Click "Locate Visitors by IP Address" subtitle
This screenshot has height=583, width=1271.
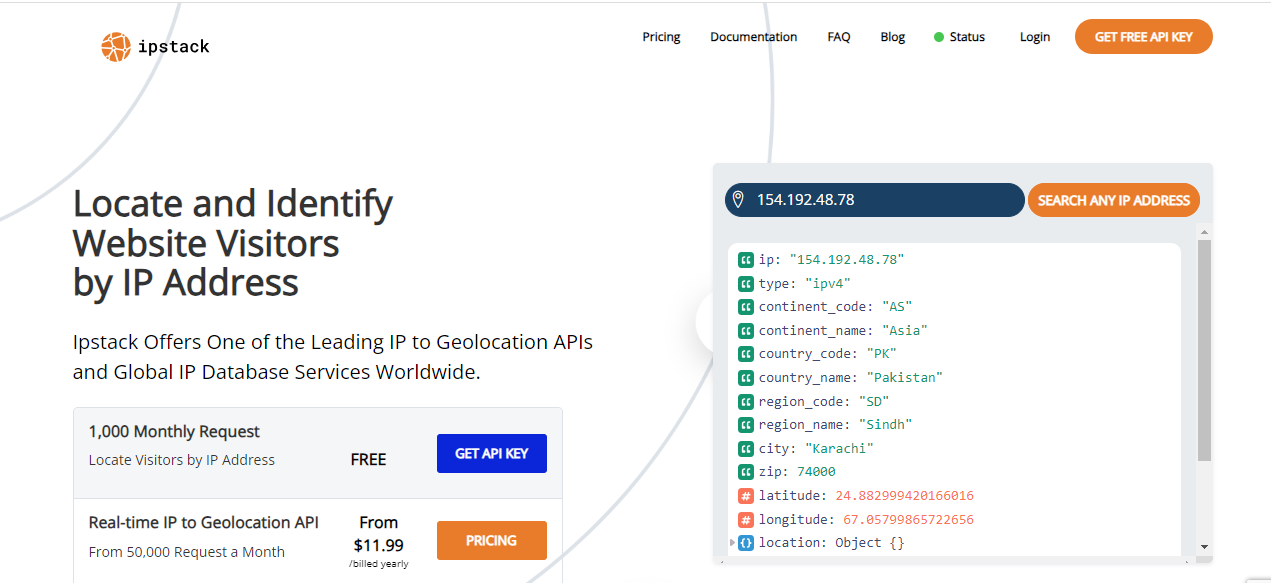tap(182, 460)
